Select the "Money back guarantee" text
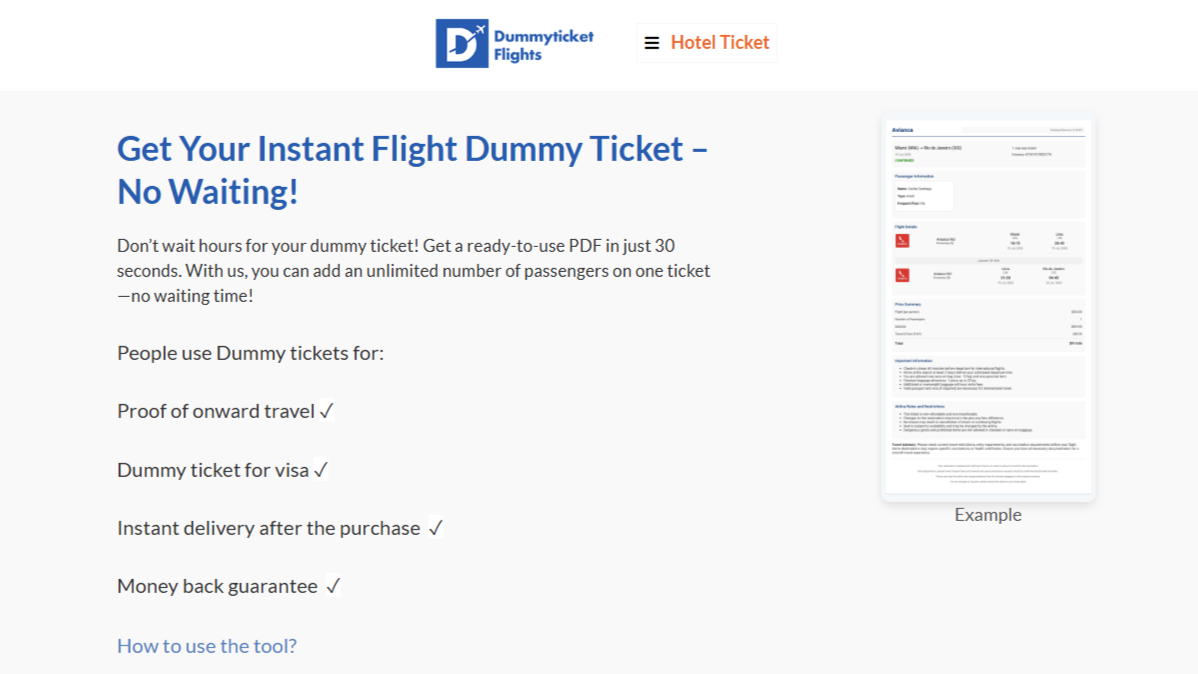Viewport: 1198px width, 674px height. pos(217,586)
